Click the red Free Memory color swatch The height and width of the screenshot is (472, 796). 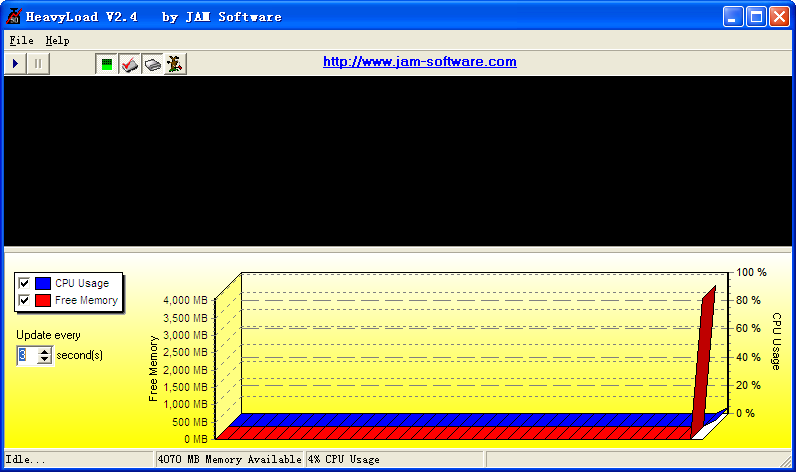[x=43, y=300]
